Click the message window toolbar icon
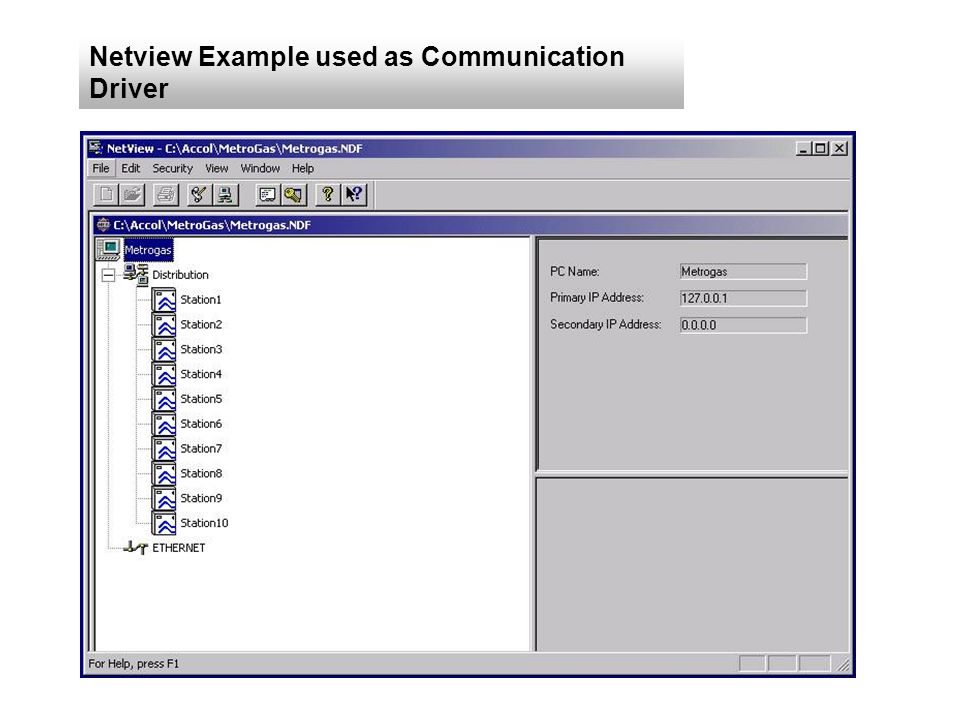The height and width of the screenshot is (720, 960). (268, 195)
